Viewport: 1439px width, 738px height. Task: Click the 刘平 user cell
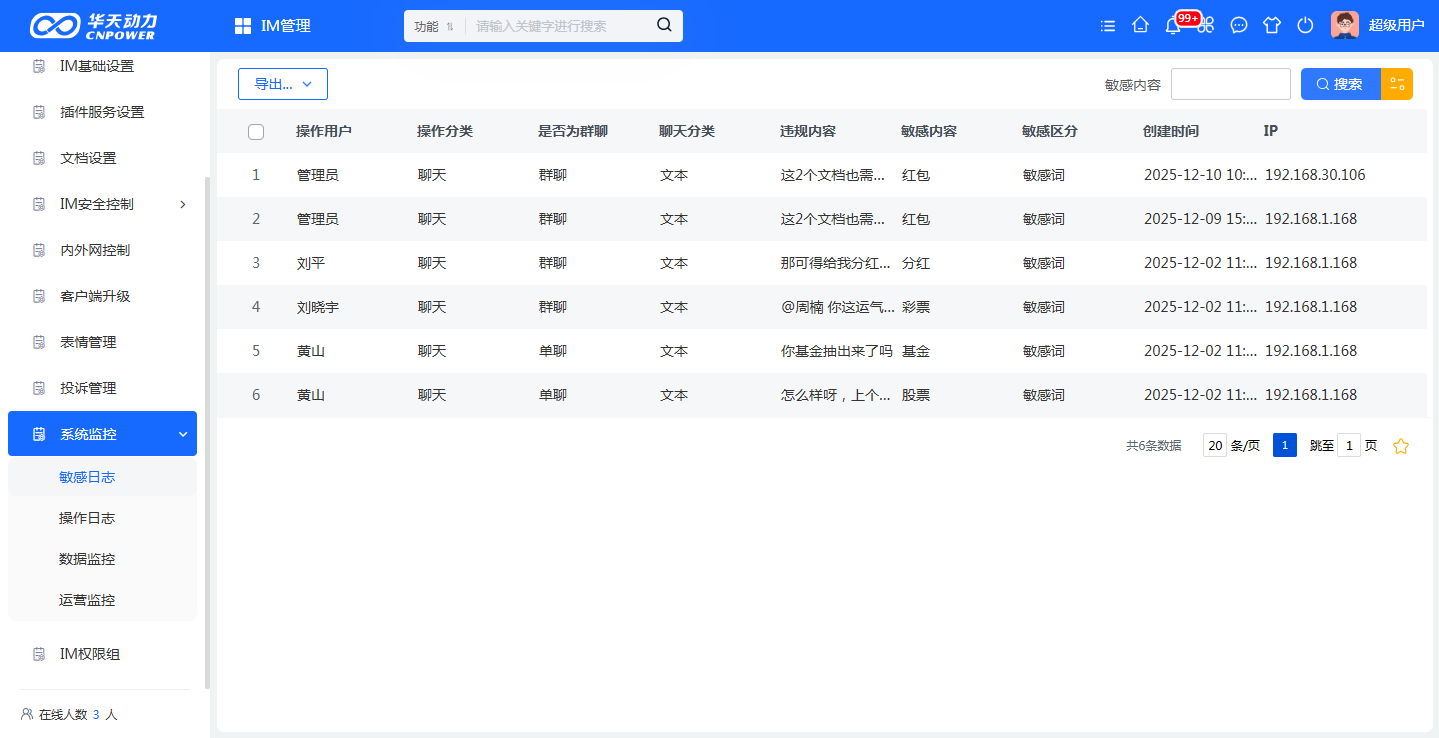click(x=311, y=263)
